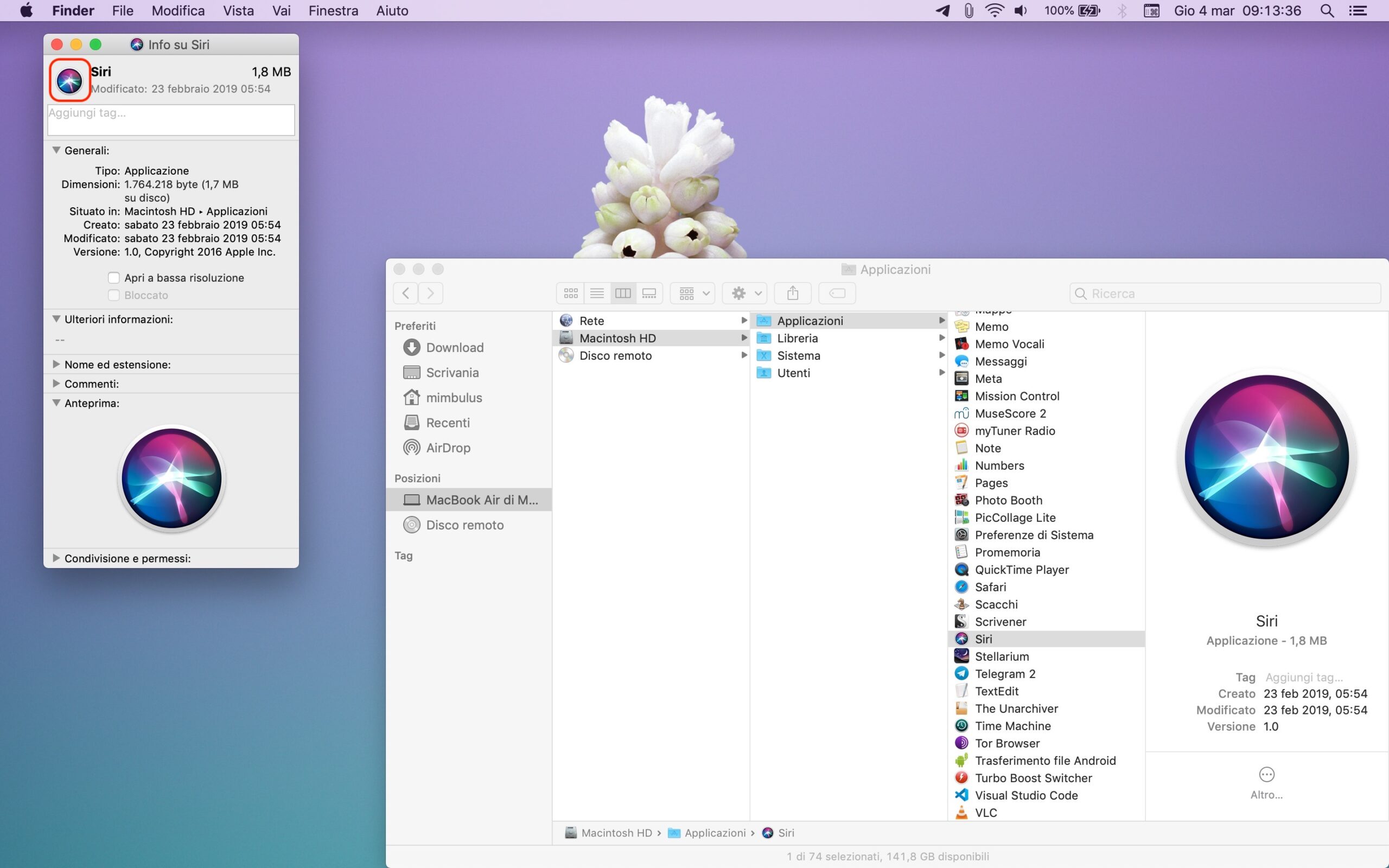Select gallery view in Finder toolbar
The width and height of the screenshot is (1389, 868).
(x=649, y=293)
